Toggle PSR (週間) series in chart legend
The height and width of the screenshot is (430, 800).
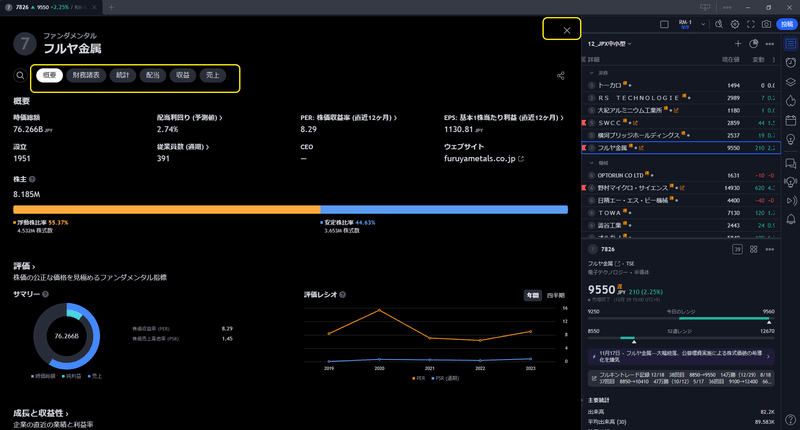pos(445,378)
